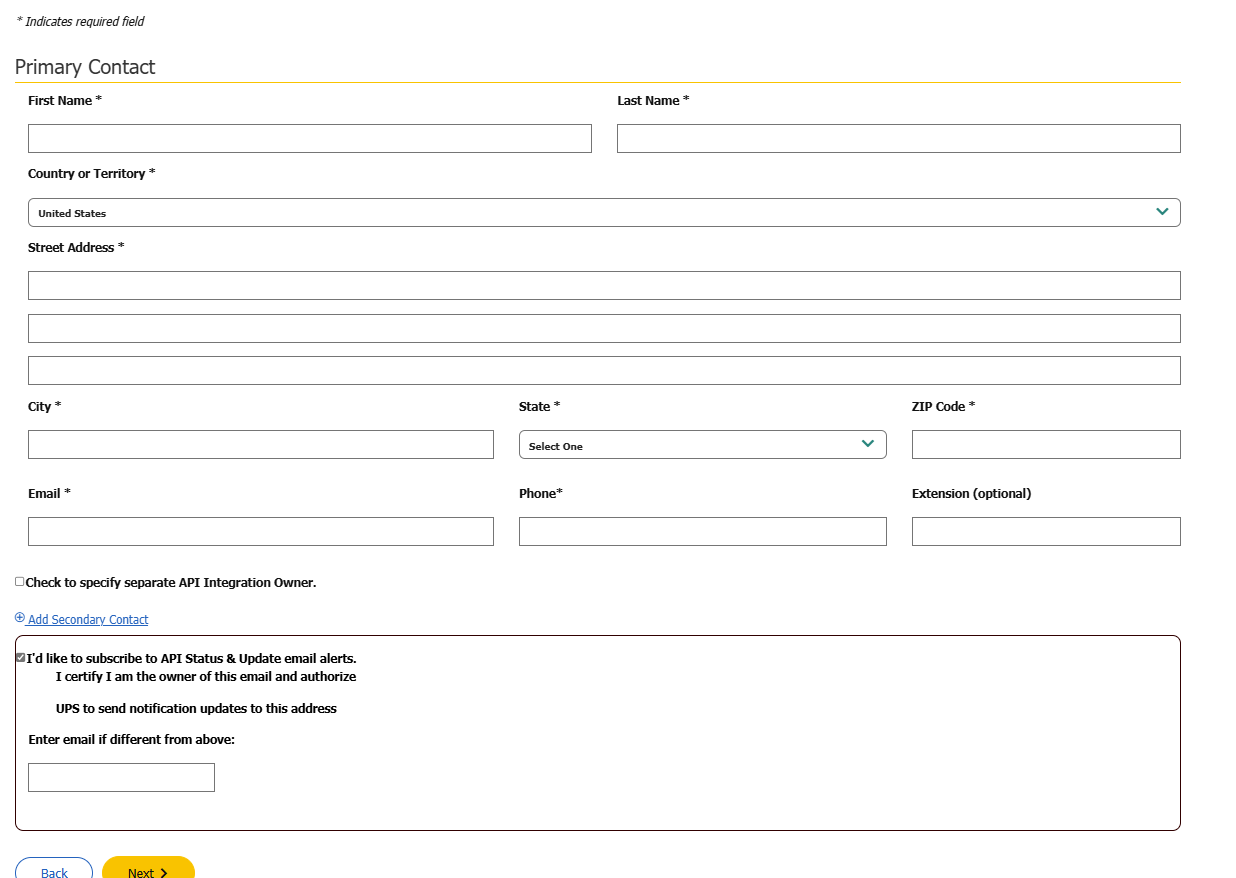Screen dimensions: 1236x878
Task: Click the First Name input field
Action: point(310,138)
